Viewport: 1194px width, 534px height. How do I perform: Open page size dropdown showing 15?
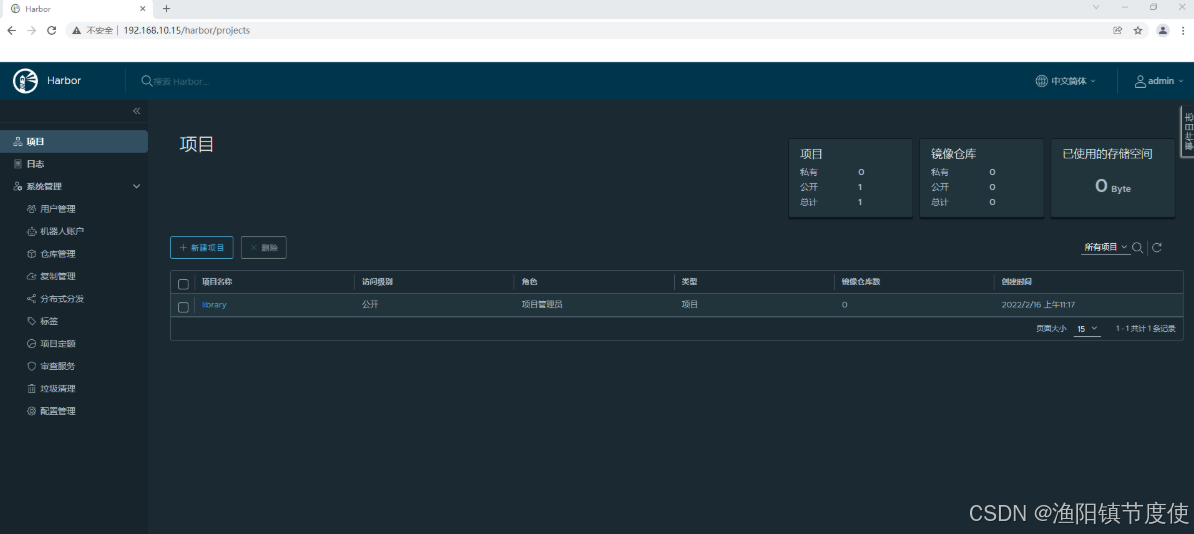point(1087,329)
